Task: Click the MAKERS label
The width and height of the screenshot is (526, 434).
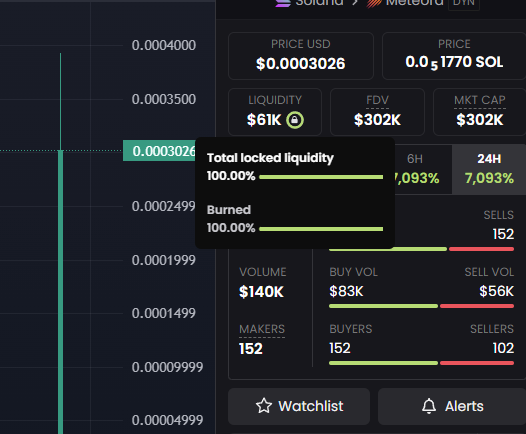Action: pyautogui.click(x=262, y=329)
